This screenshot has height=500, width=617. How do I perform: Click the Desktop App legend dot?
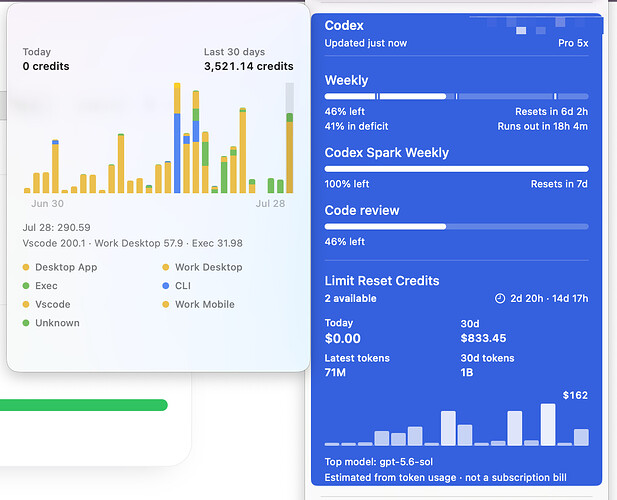pyautogui.click(x=26, y=267)
